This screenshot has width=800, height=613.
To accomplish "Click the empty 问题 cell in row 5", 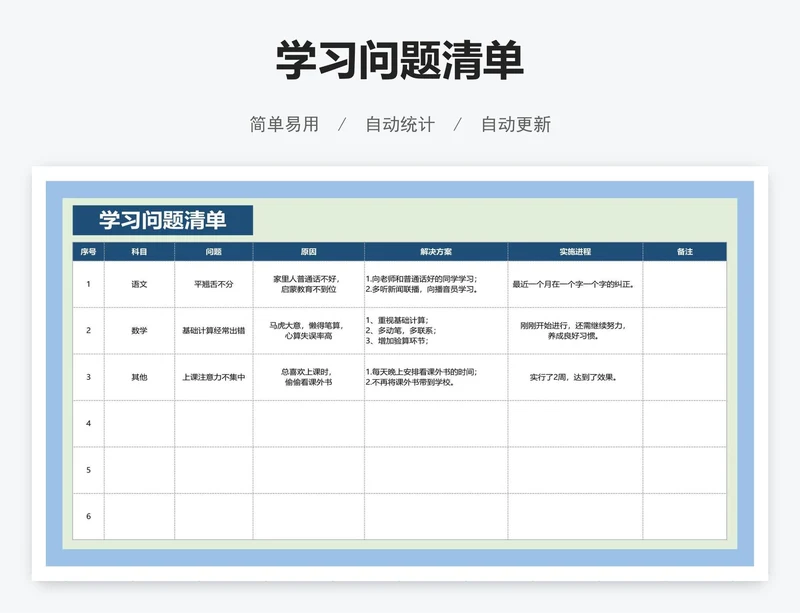I will 214,470.
